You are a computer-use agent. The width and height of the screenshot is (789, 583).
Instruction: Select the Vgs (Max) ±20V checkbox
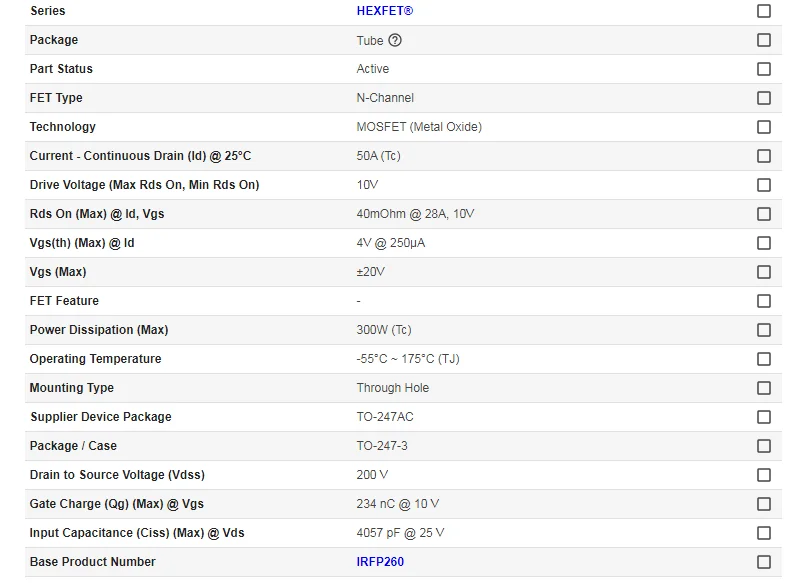[764, 272]
